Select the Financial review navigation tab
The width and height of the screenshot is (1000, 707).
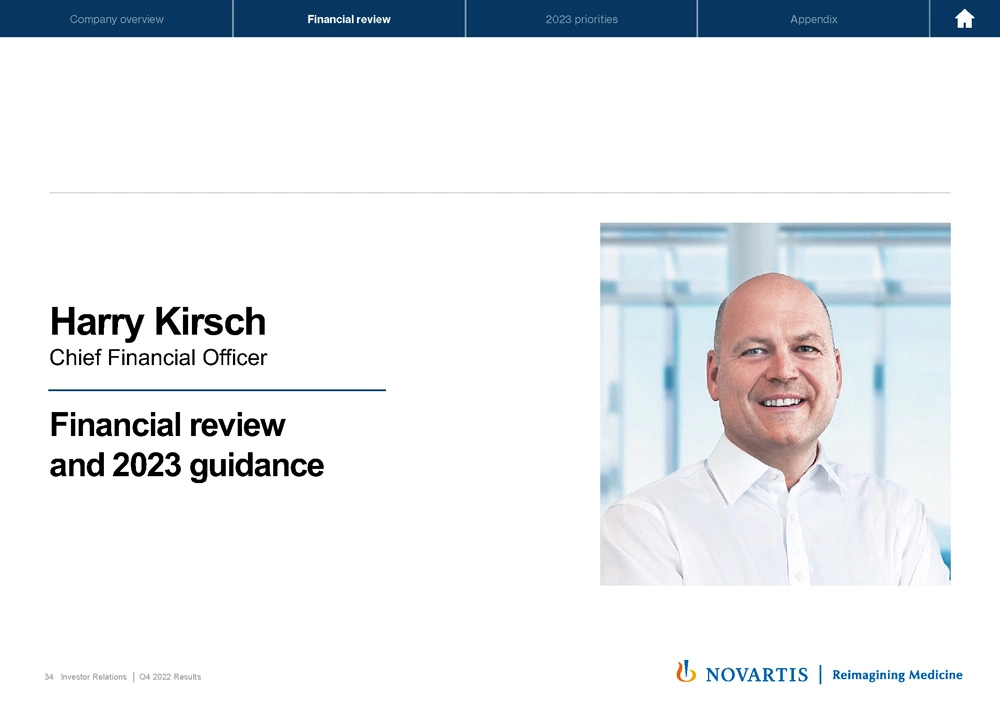[349, 19]
